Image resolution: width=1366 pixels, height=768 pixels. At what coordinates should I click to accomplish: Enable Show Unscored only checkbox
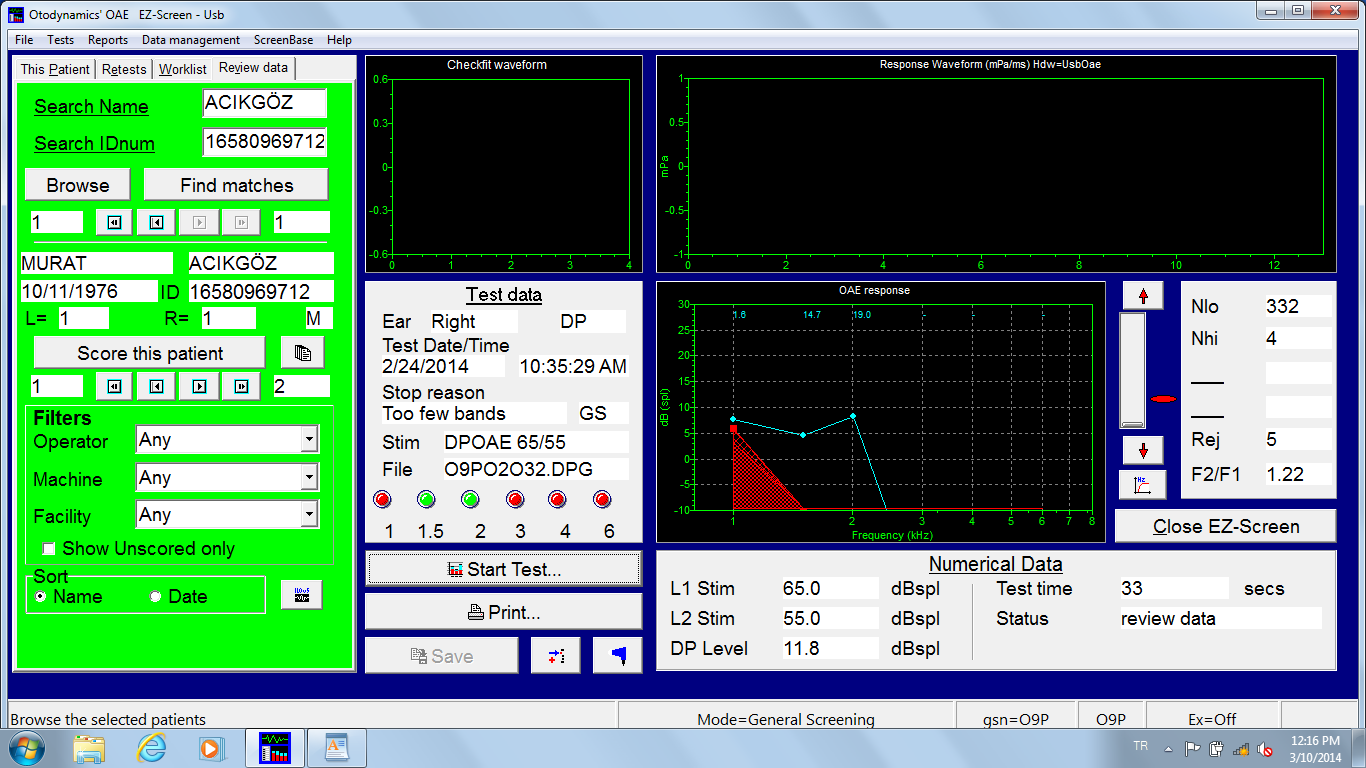(x=48, y=549)
